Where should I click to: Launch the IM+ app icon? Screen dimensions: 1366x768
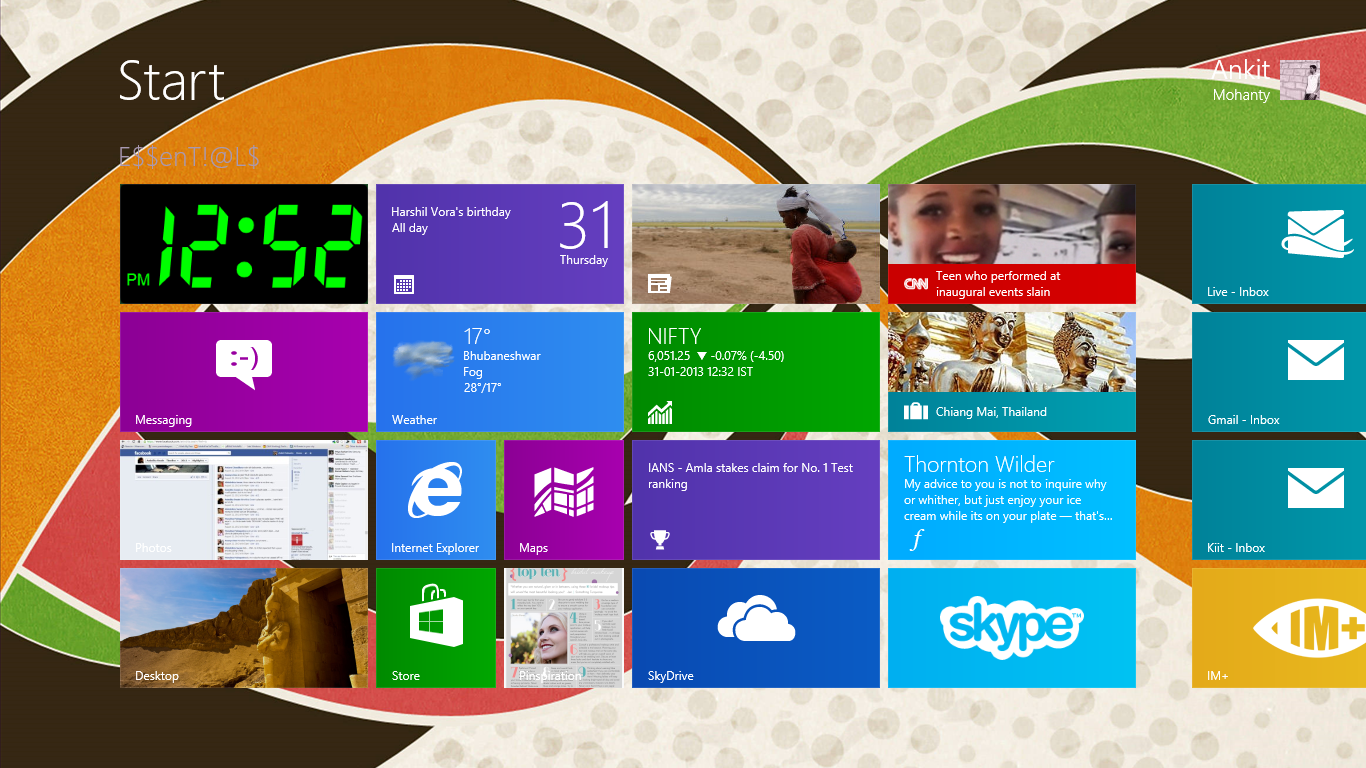click(1310, 628)
